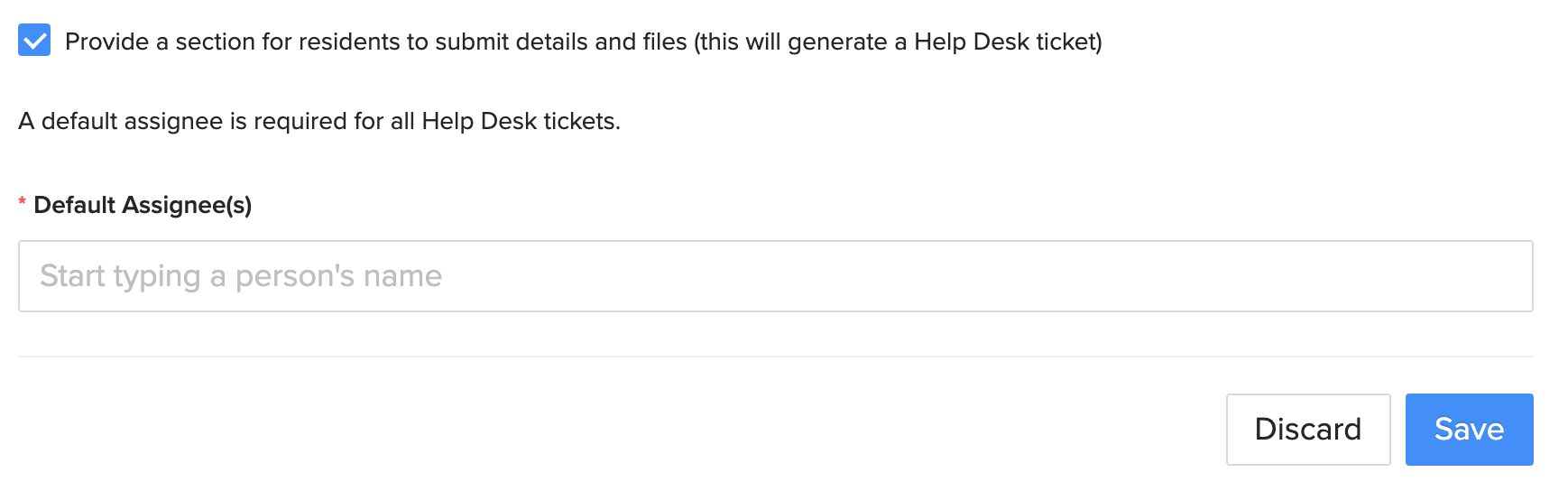Viewport: 1568px width, 491px height.
Task: Discard changes to the form
Action: pyautogui.click(x=1308, y=430)
